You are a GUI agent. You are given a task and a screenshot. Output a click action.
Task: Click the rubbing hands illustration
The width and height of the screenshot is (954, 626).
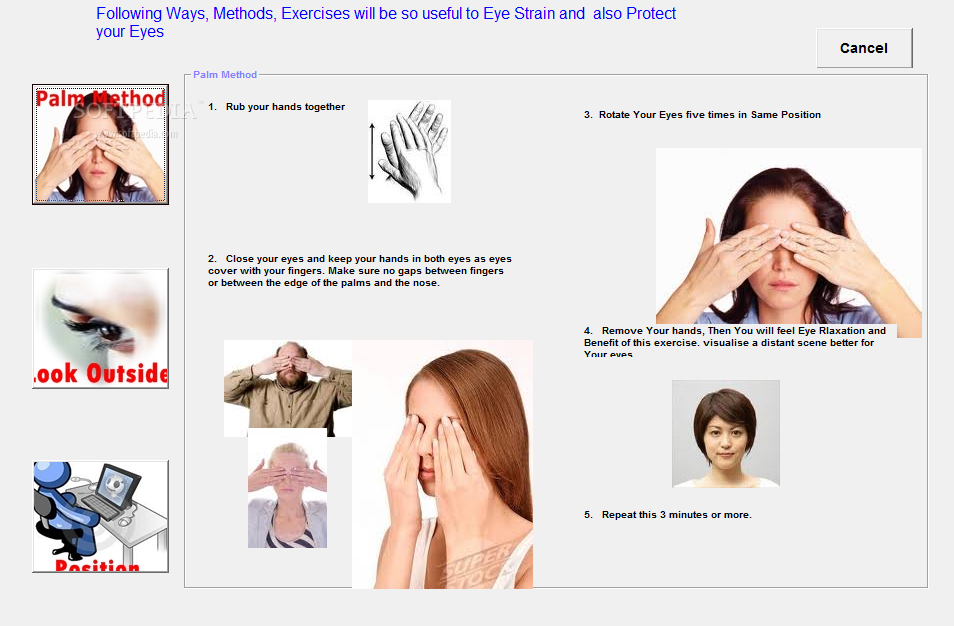(409, 151)
